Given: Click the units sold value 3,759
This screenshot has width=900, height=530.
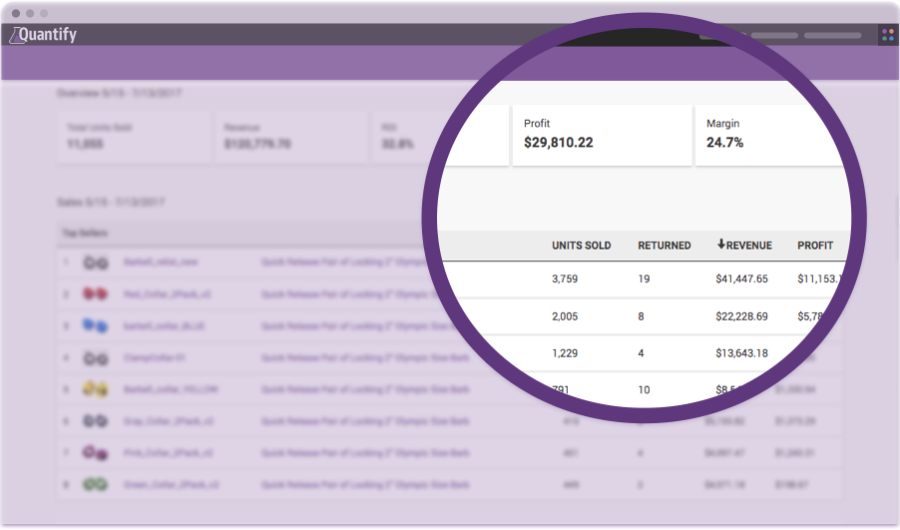Looking at the screenshot, I should pyautogui.click(x=565, y=279).
